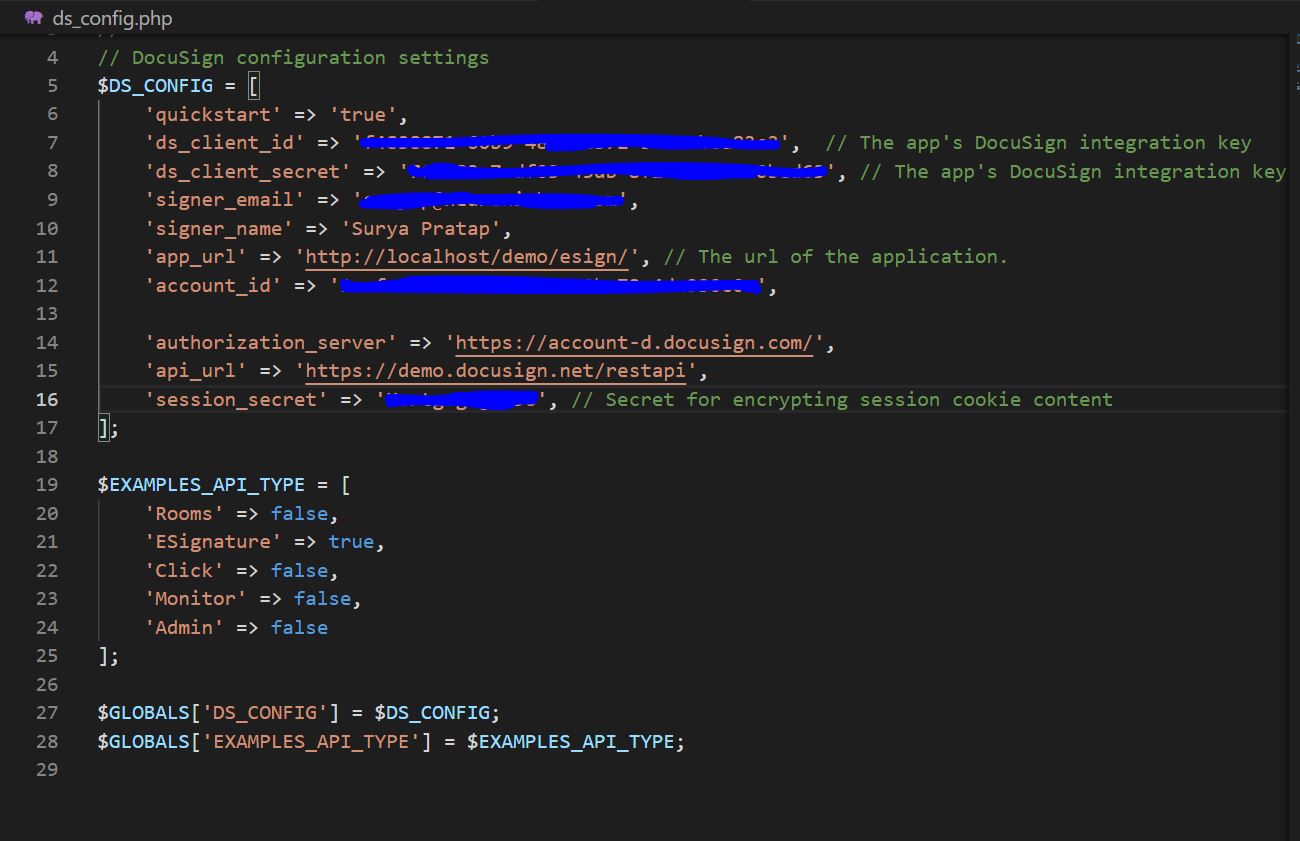Click line number 19 in the gutter
The width and height of the screenshot is (1300, 841).
[47, 485]
